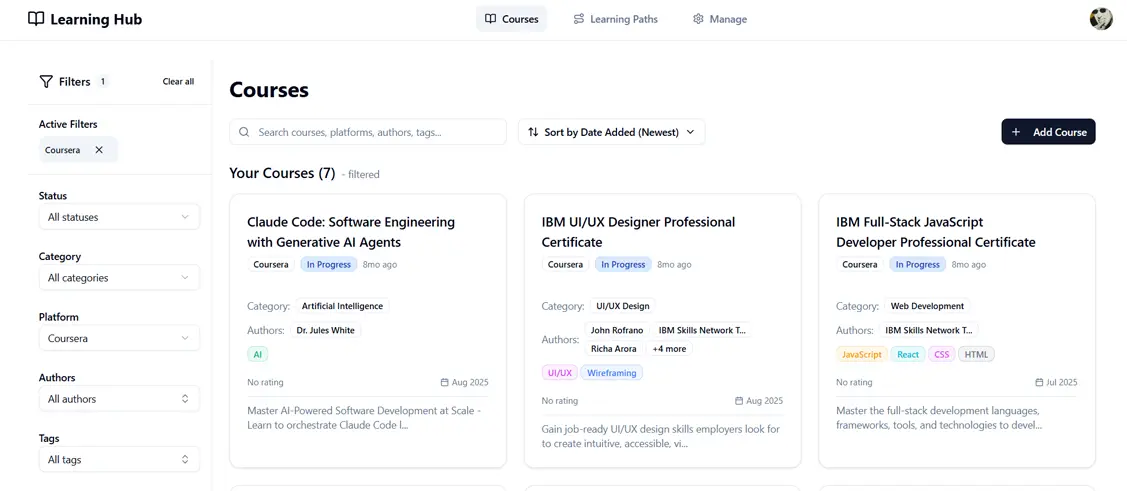The height and width of the screenshot is (491, 1127).
Task: Click 'No rating' on IBM UI/UX card
Action: (x=560, y=400)
